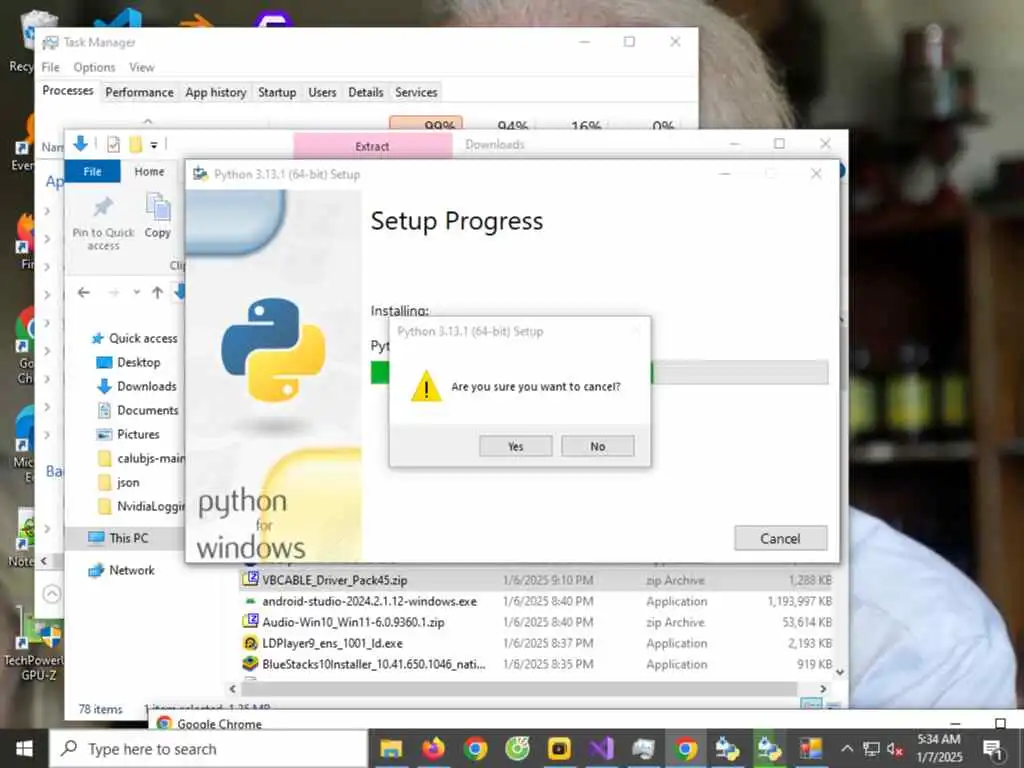Viewport: 1024px width, 768px height.
Task: Click Explorer forward navigation arrow
Action: [x=114, y=293]
